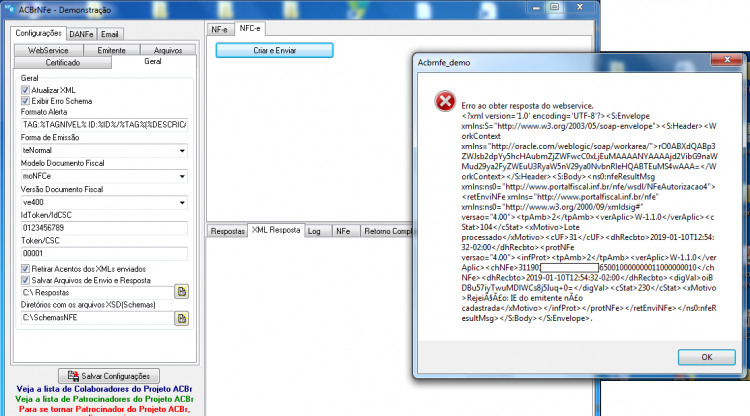Open folder browser for C:\SchemasNFE path
The width and height of the screenshot is (750, 416).
pos(181,318)
